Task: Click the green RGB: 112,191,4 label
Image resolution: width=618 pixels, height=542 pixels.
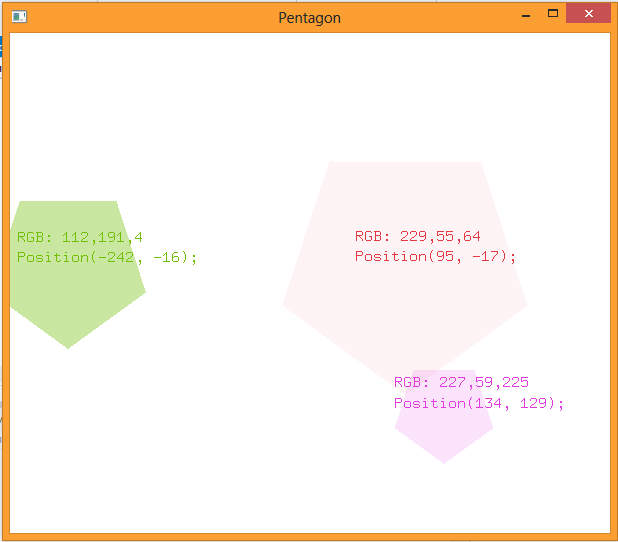Action: coord(80,237)
